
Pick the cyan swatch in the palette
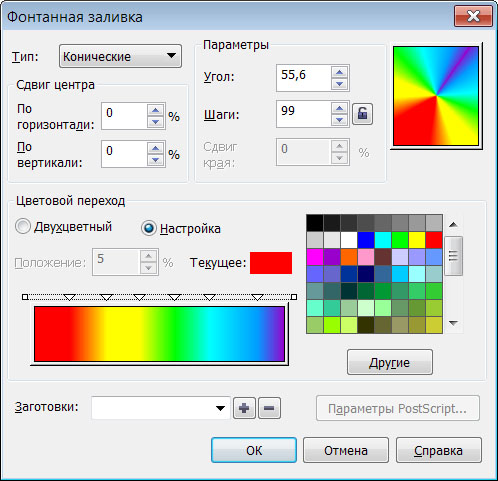383,240
